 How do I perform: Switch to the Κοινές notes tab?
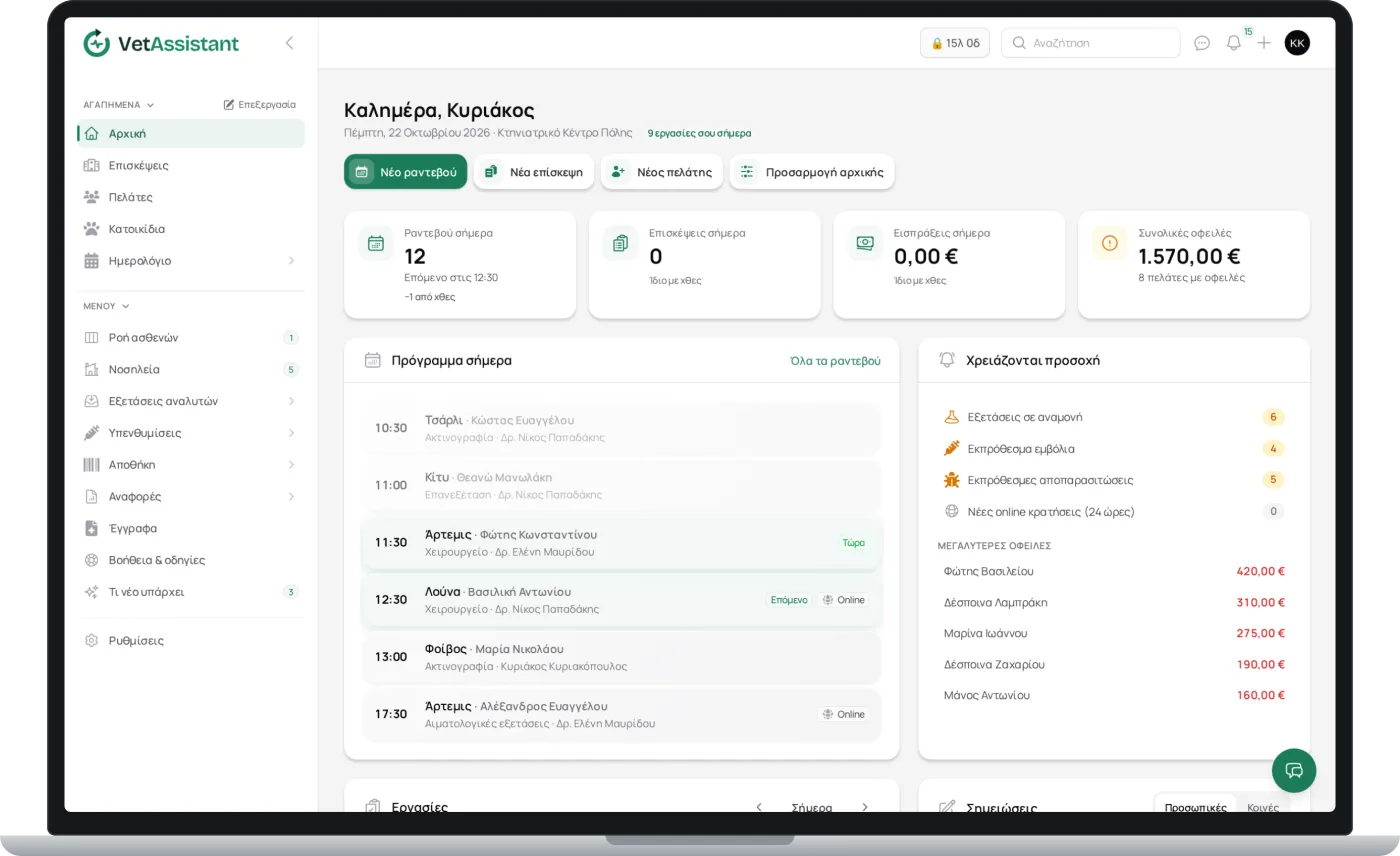coord(1263,807)
